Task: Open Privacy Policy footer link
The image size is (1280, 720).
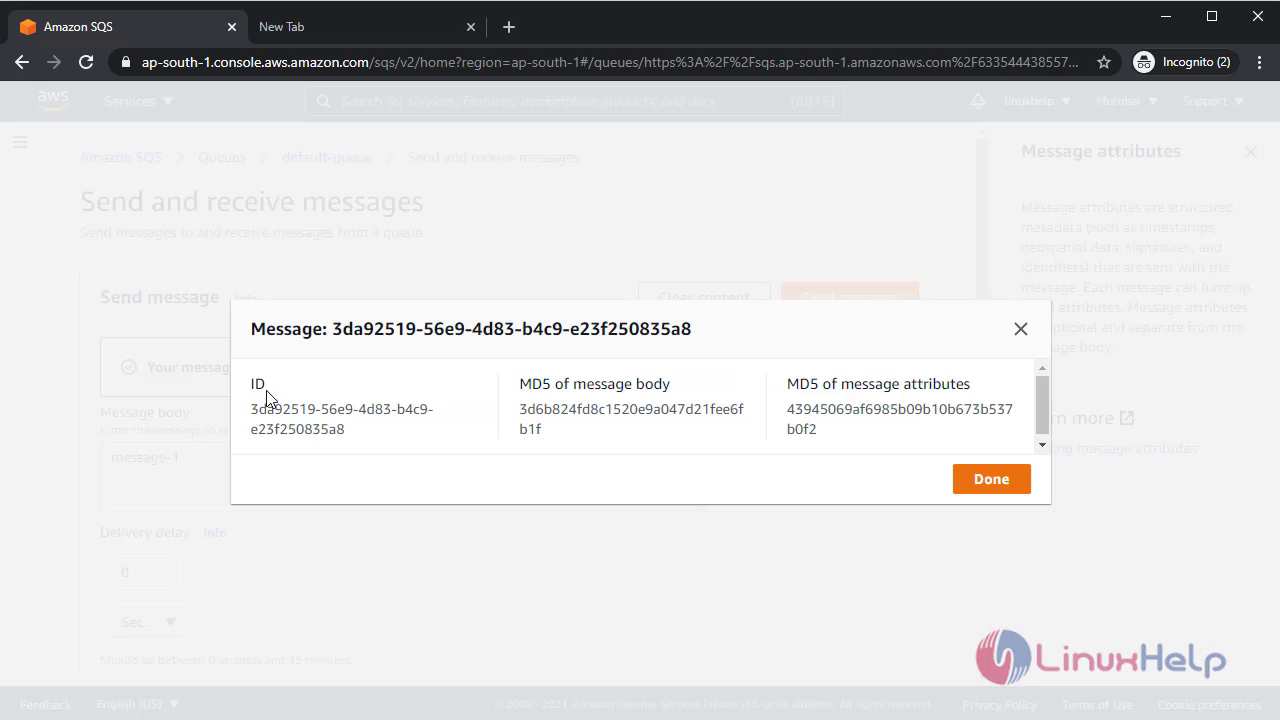Action: point(999,704)
